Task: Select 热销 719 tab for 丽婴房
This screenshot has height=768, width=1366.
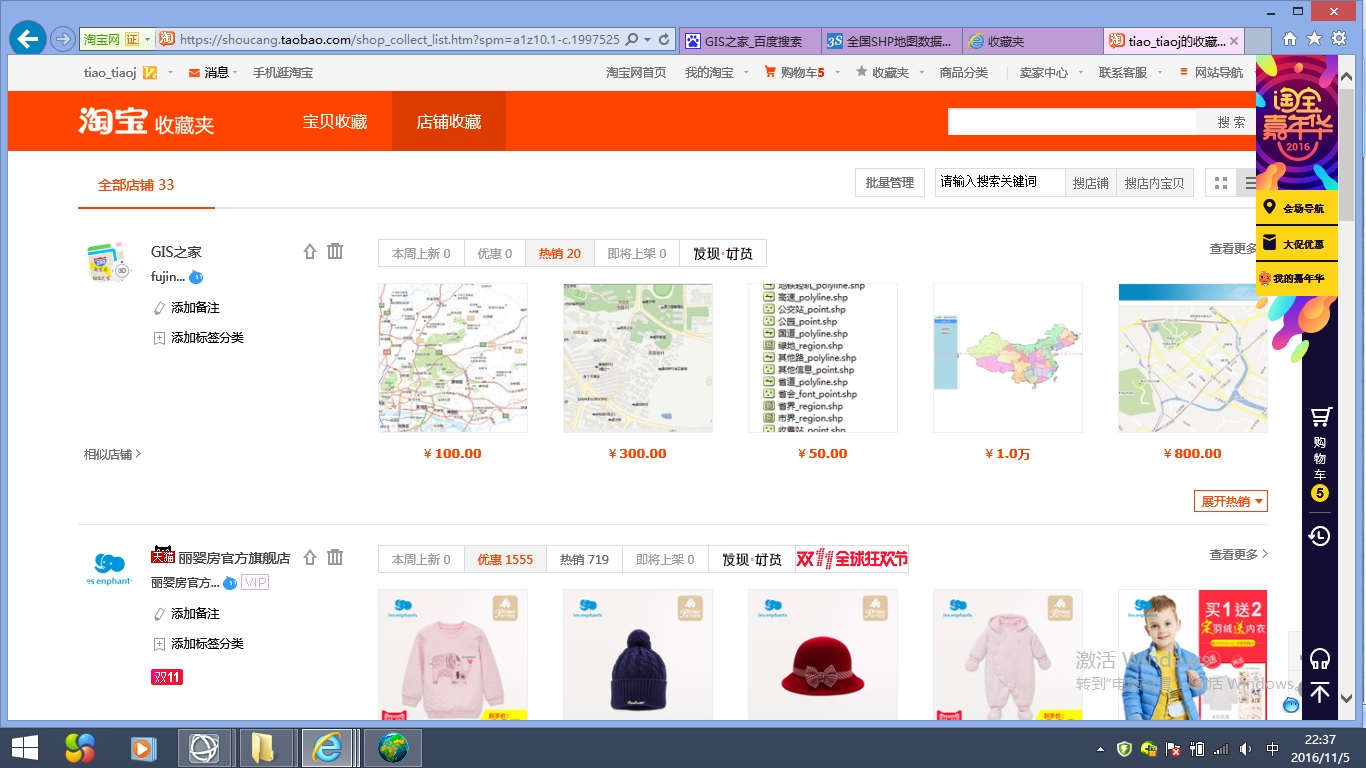Action: pos(584,559)
